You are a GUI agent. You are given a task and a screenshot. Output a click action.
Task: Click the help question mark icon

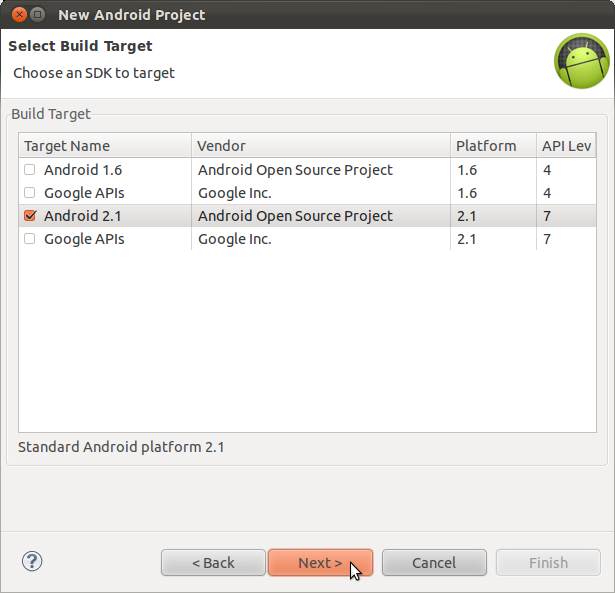pyautogui.click(x=32, y=561)
